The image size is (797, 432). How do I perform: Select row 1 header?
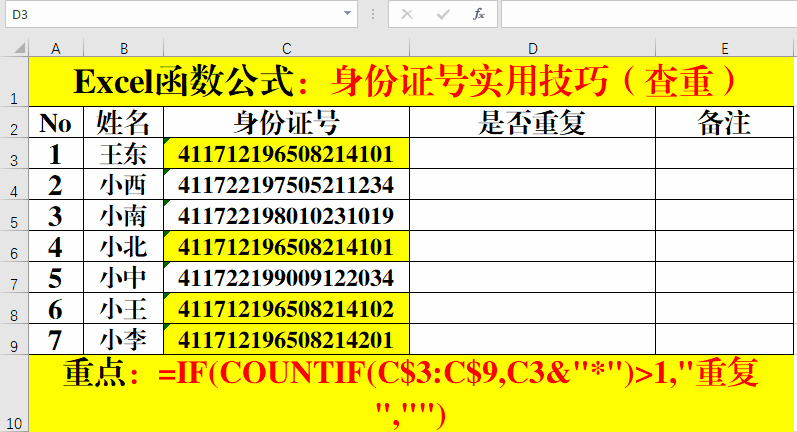14,81
